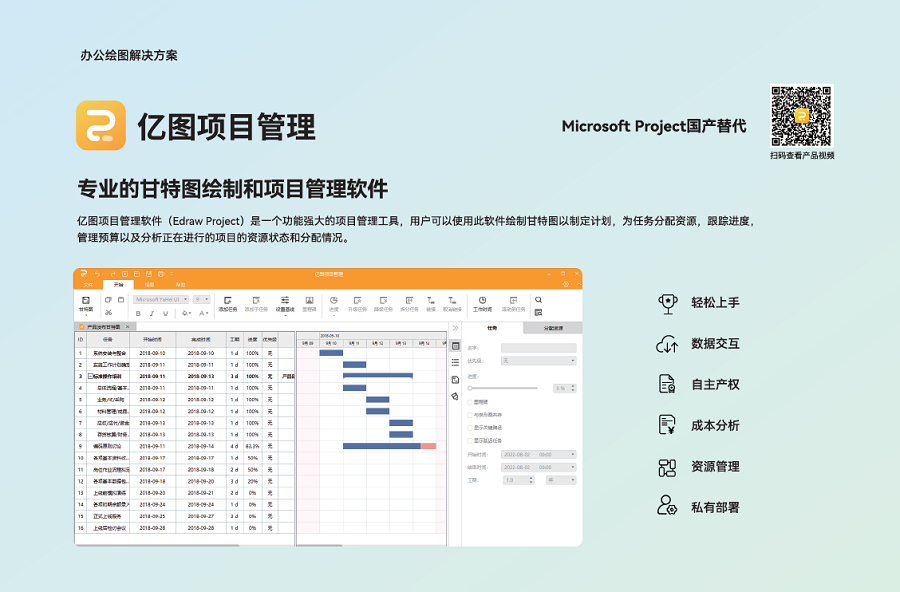Click the QR code above 扫码查看产品视频
Image resolution: width=900 pixels, height=592 pixels.
(x=801, y=117)
